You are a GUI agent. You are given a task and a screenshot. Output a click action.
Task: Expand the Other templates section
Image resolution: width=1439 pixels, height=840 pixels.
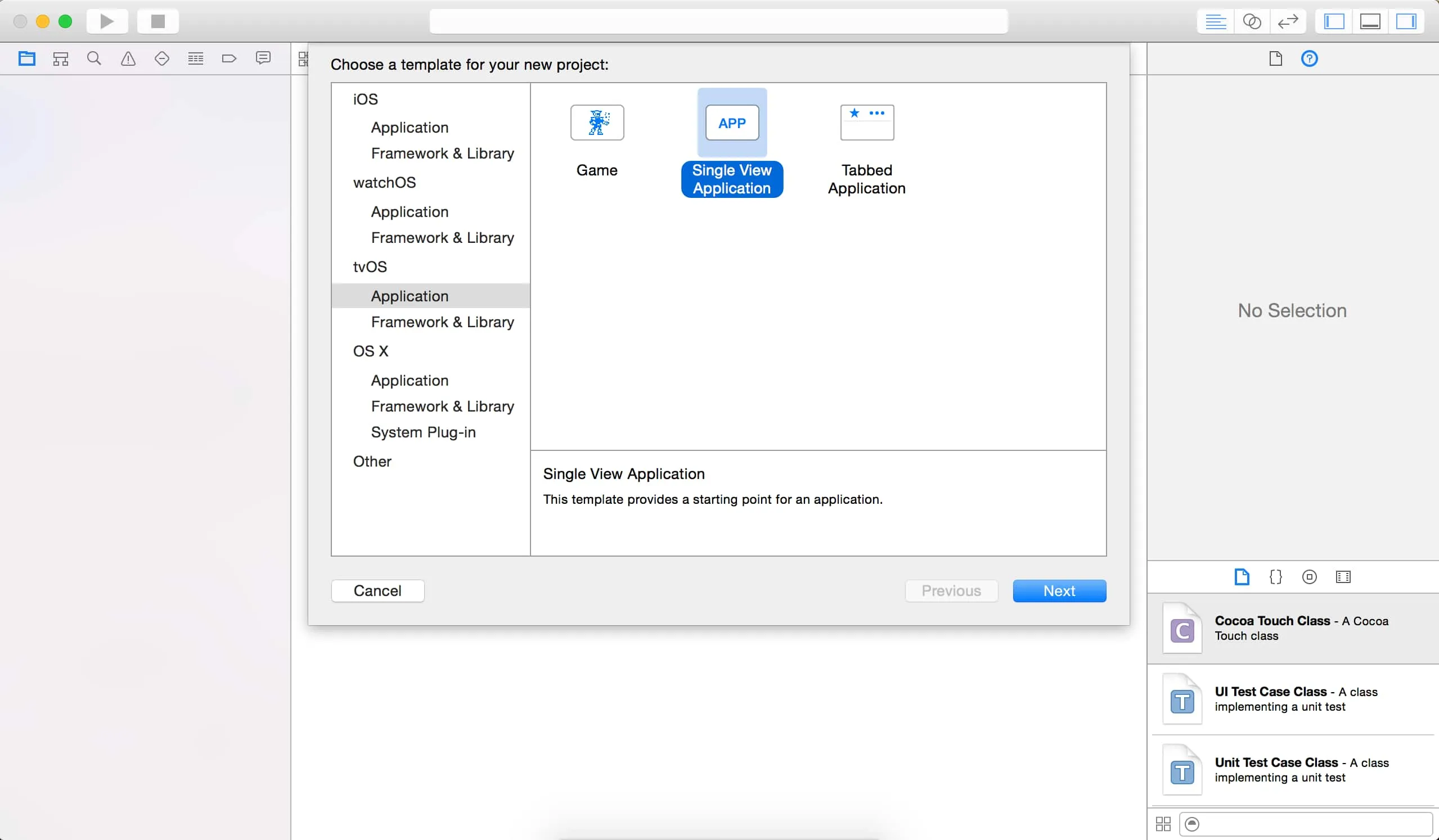[372, 461]
